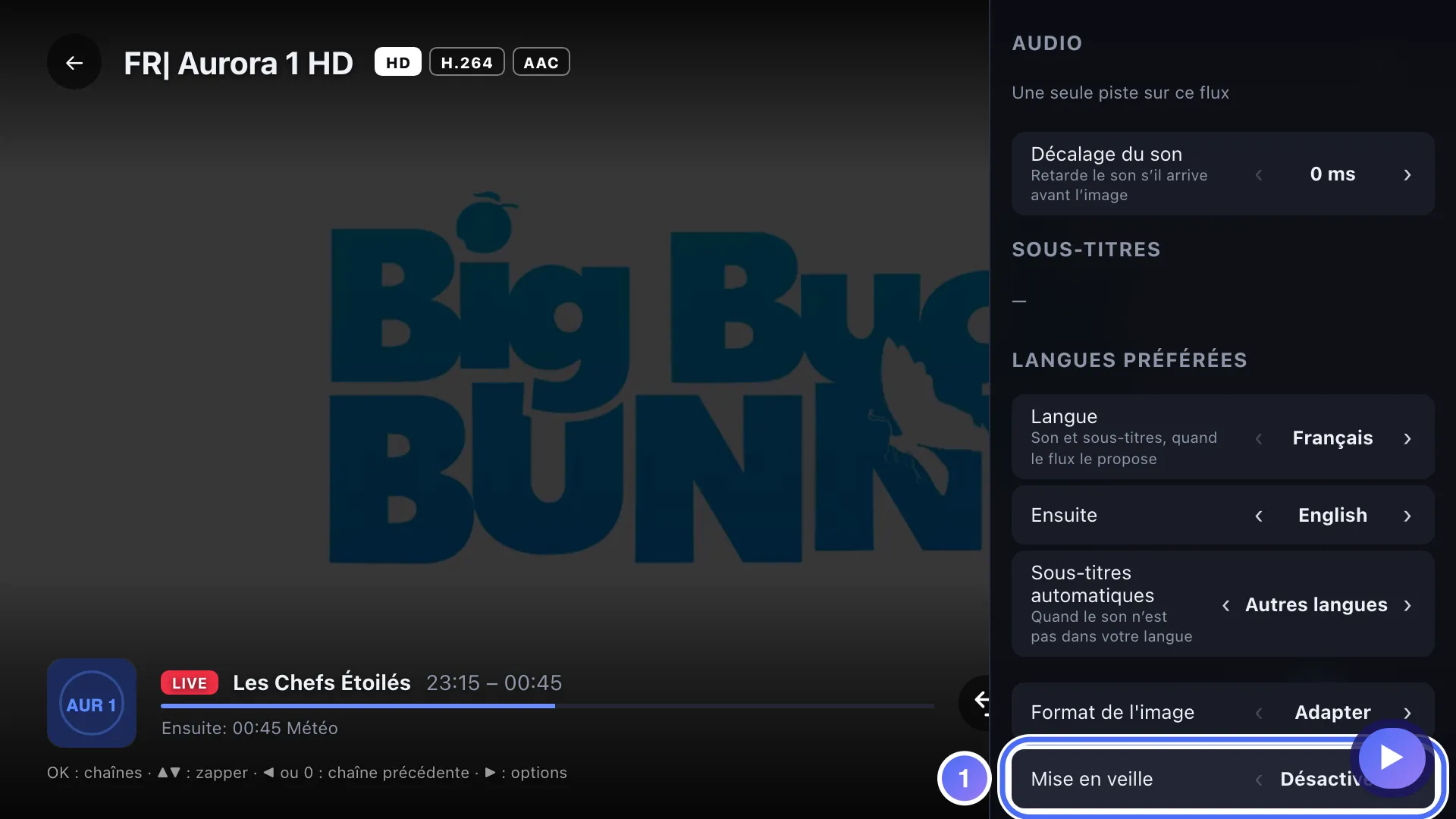Previous Format de l'image mode

pyautogui.click(x=1259, y=713)
